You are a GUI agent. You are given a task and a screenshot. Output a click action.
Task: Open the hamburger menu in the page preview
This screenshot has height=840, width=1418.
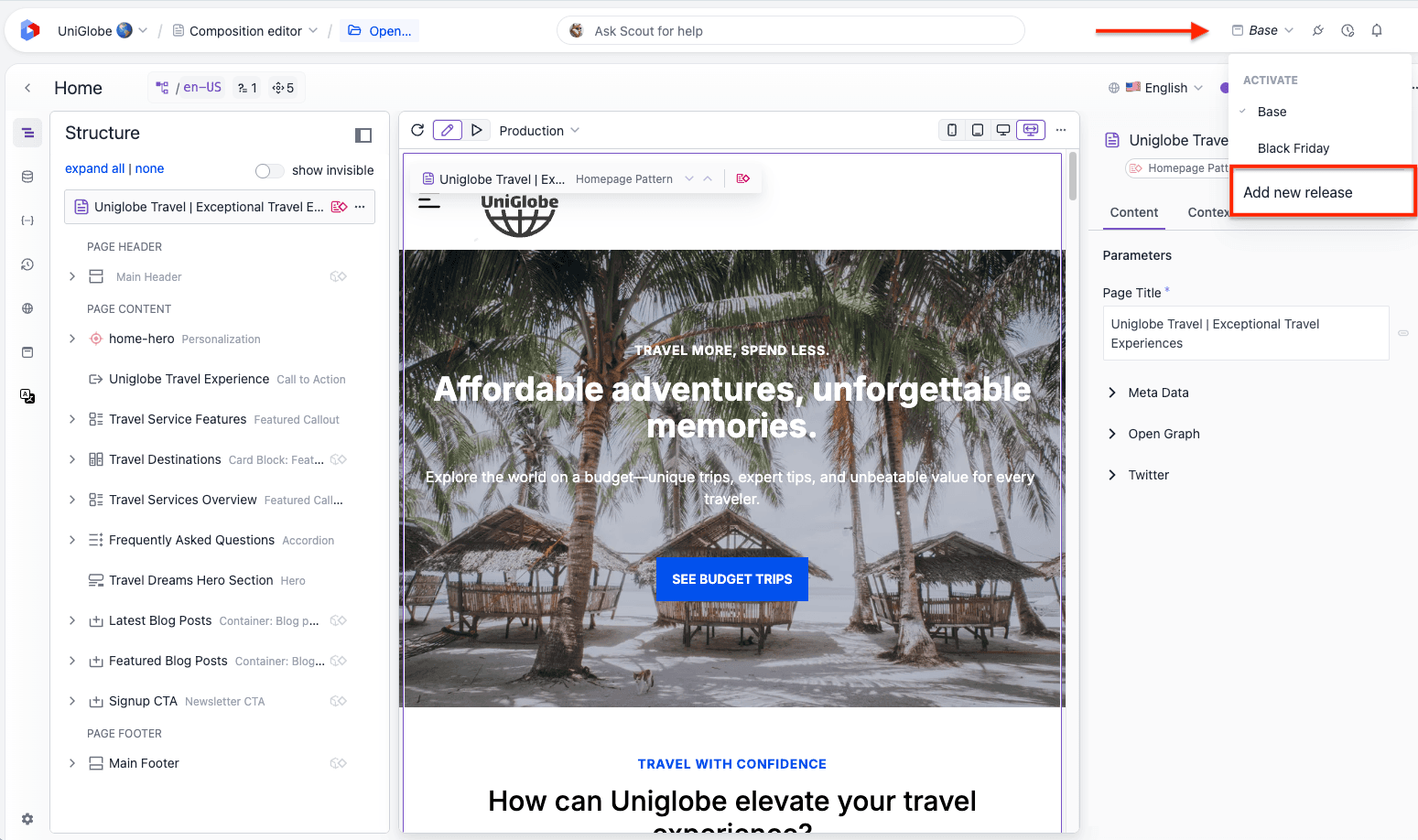coord(429,202)
